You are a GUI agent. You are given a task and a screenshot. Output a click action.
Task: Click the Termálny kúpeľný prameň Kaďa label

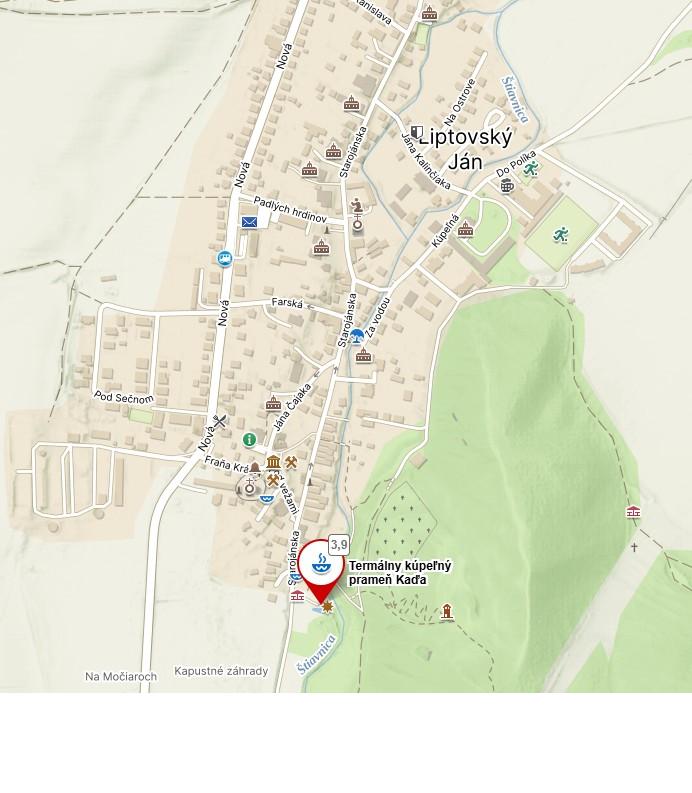coord(400,572)
